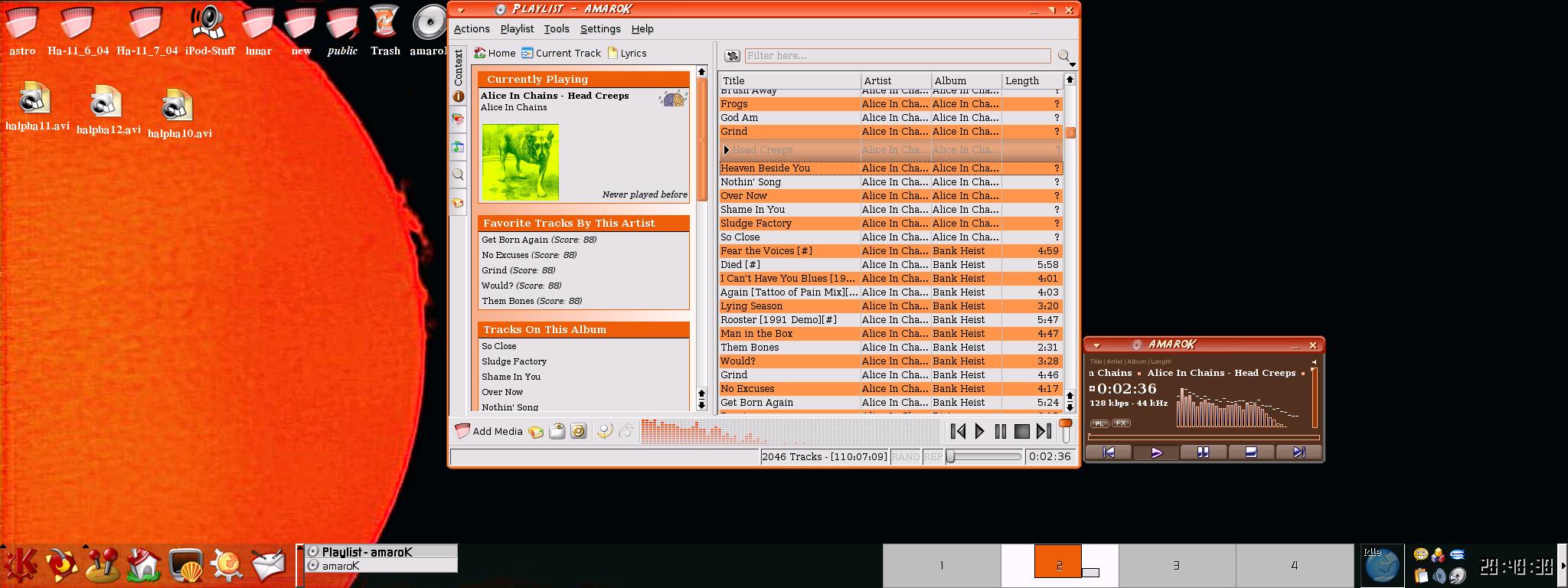
Task: Click the seek slider in the playlist status bar
Action: click(x=984, y=456)
